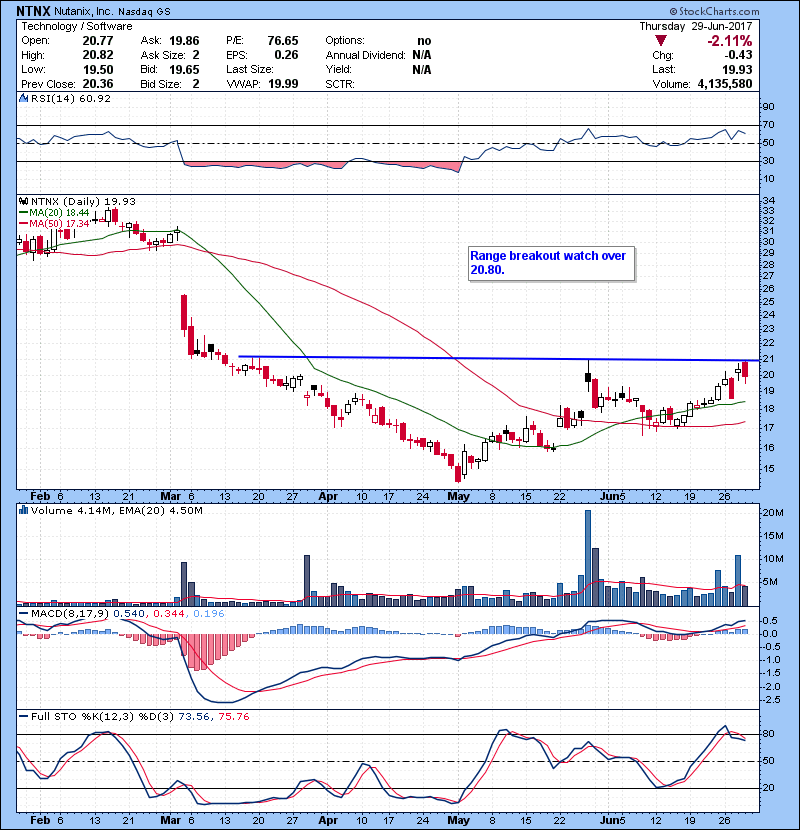Image resolution: width=800 pixels, height=830 pixels.
Task: Click the Chg value -0.43
Action: (738, 55)
